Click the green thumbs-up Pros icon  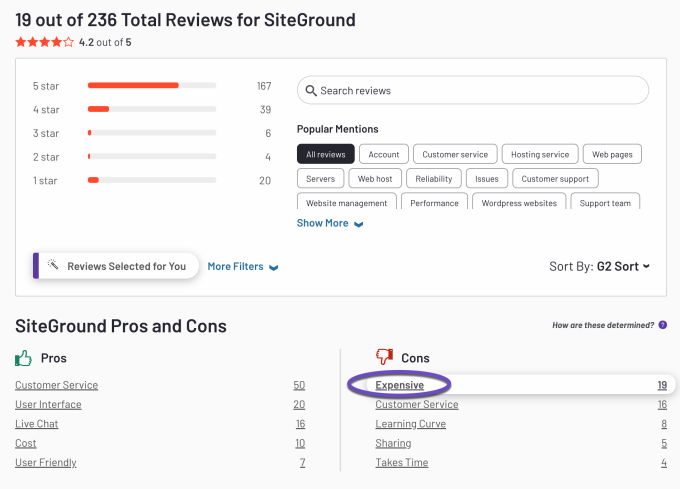coord(24,357)
